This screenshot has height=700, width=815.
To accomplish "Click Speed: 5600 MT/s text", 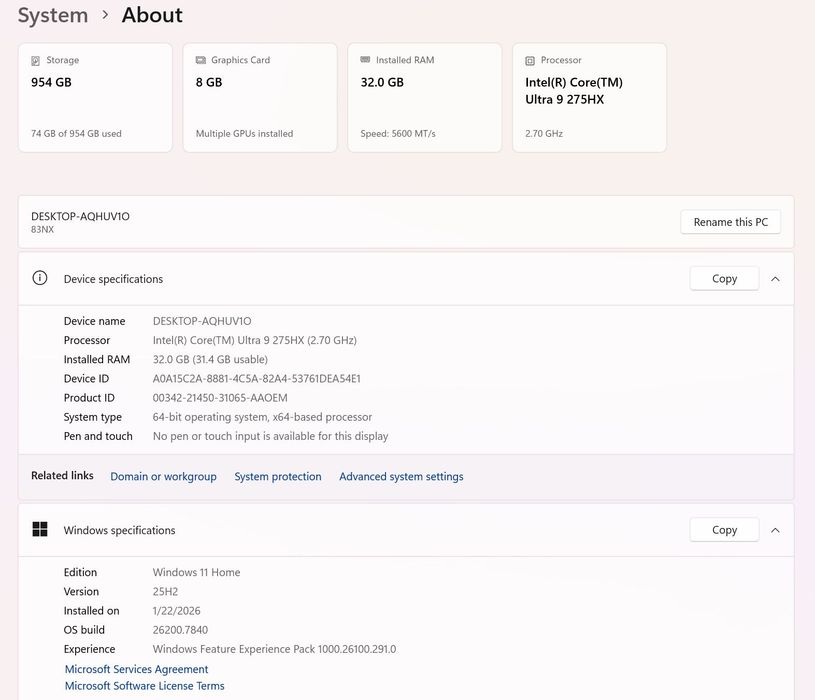I will tap(398, 134).
